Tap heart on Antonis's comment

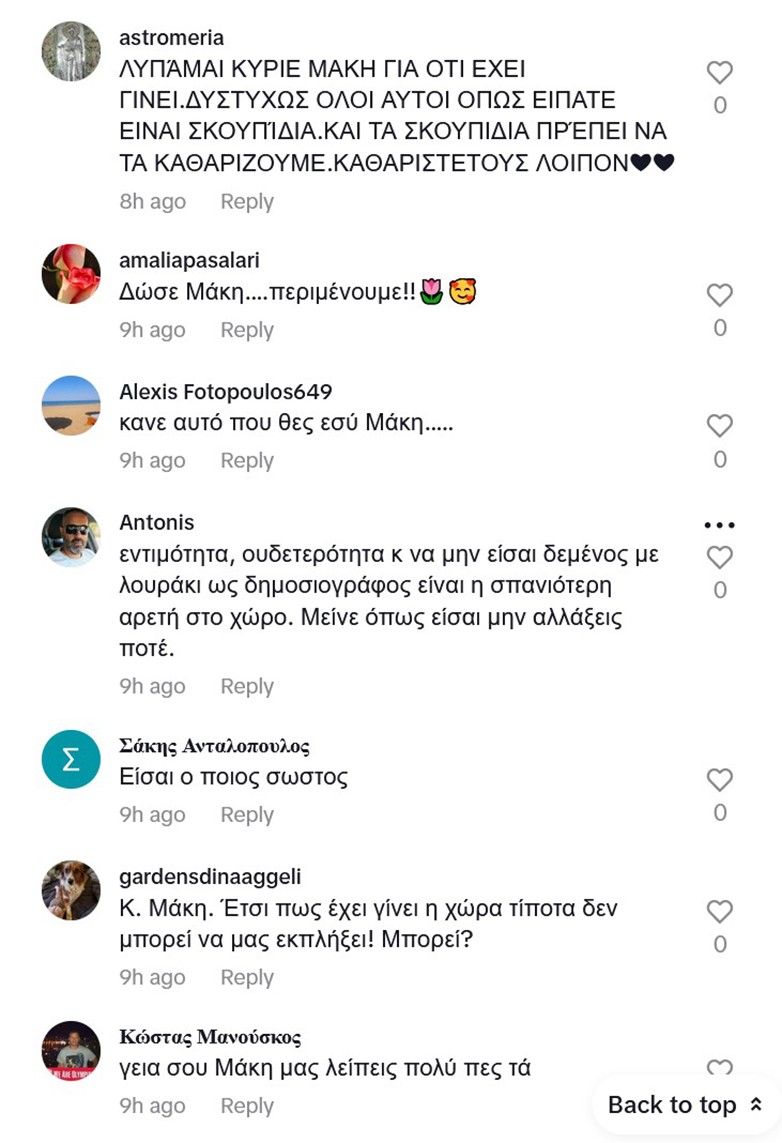[x=720, y=558]
